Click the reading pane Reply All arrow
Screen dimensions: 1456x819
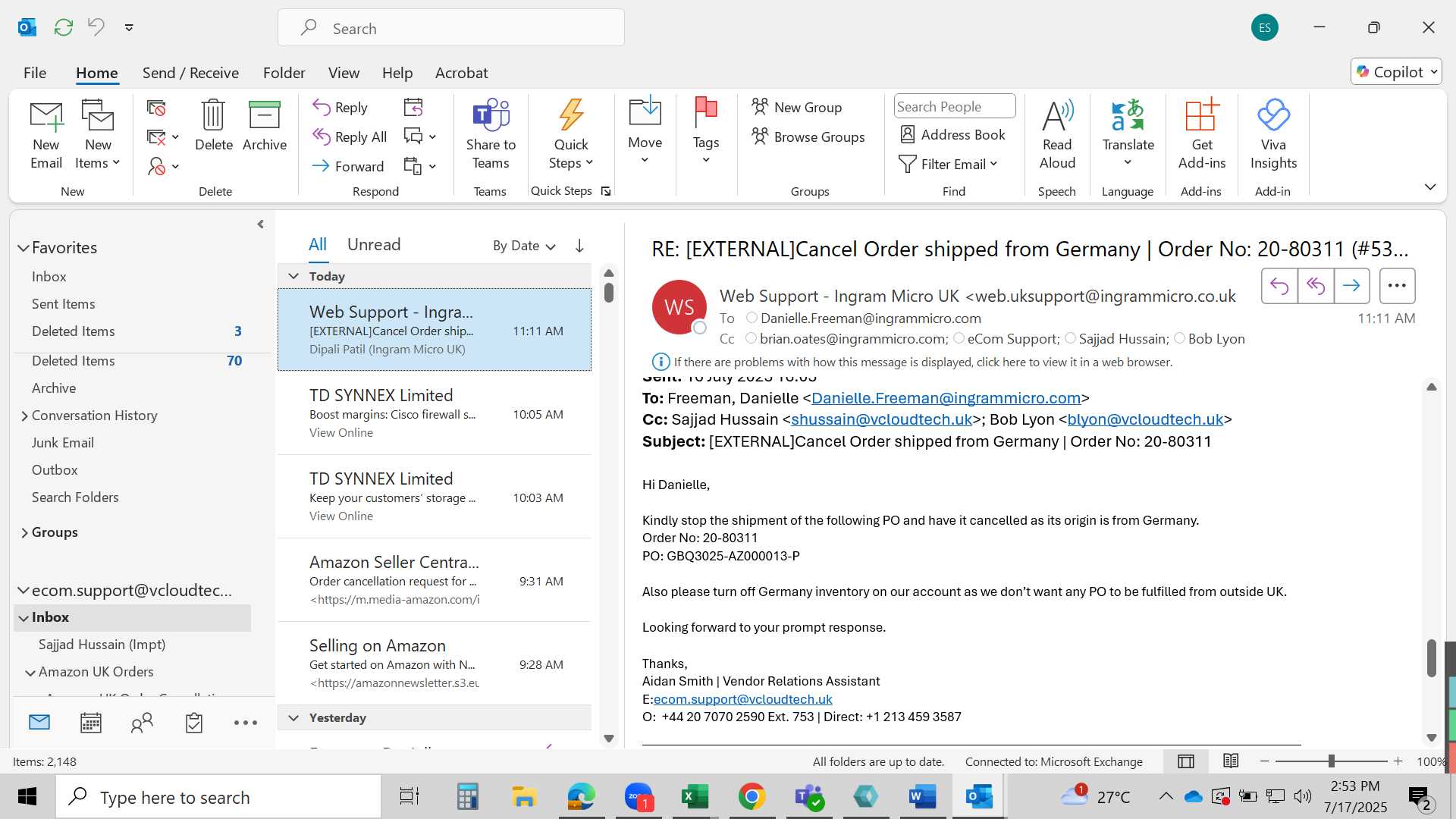coord(1316,286)
